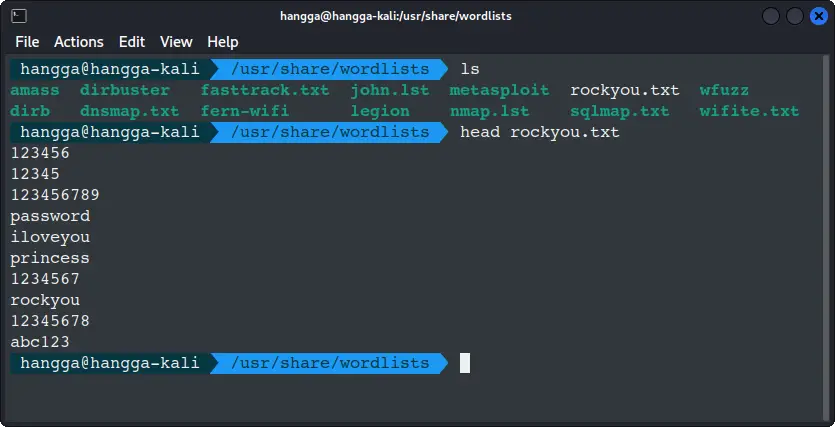The image size is (835, 427).
Task: Open the File menu
Action: pyautogui.click(x=27, y=42)
